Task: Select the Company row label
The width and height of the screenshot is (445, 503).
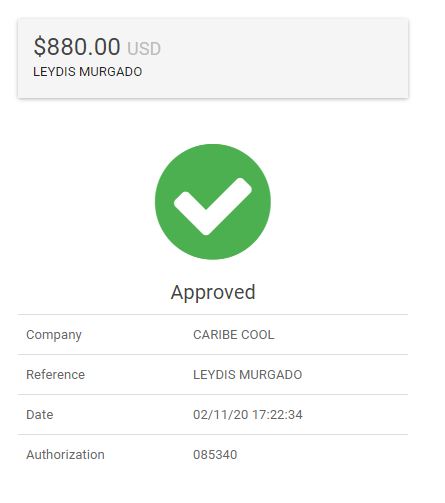Action: (54, 335)
